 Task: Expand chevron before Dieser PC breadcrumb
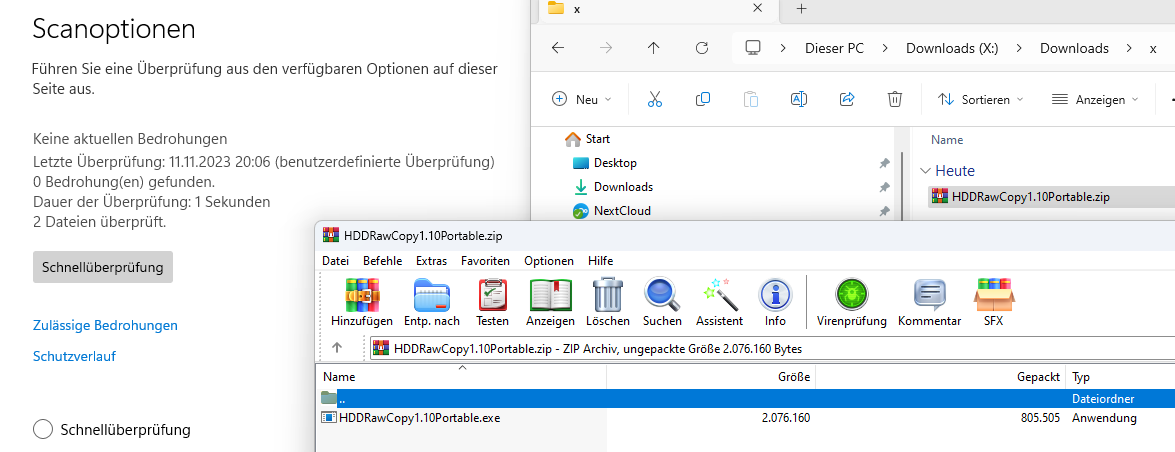click(783, 49)
